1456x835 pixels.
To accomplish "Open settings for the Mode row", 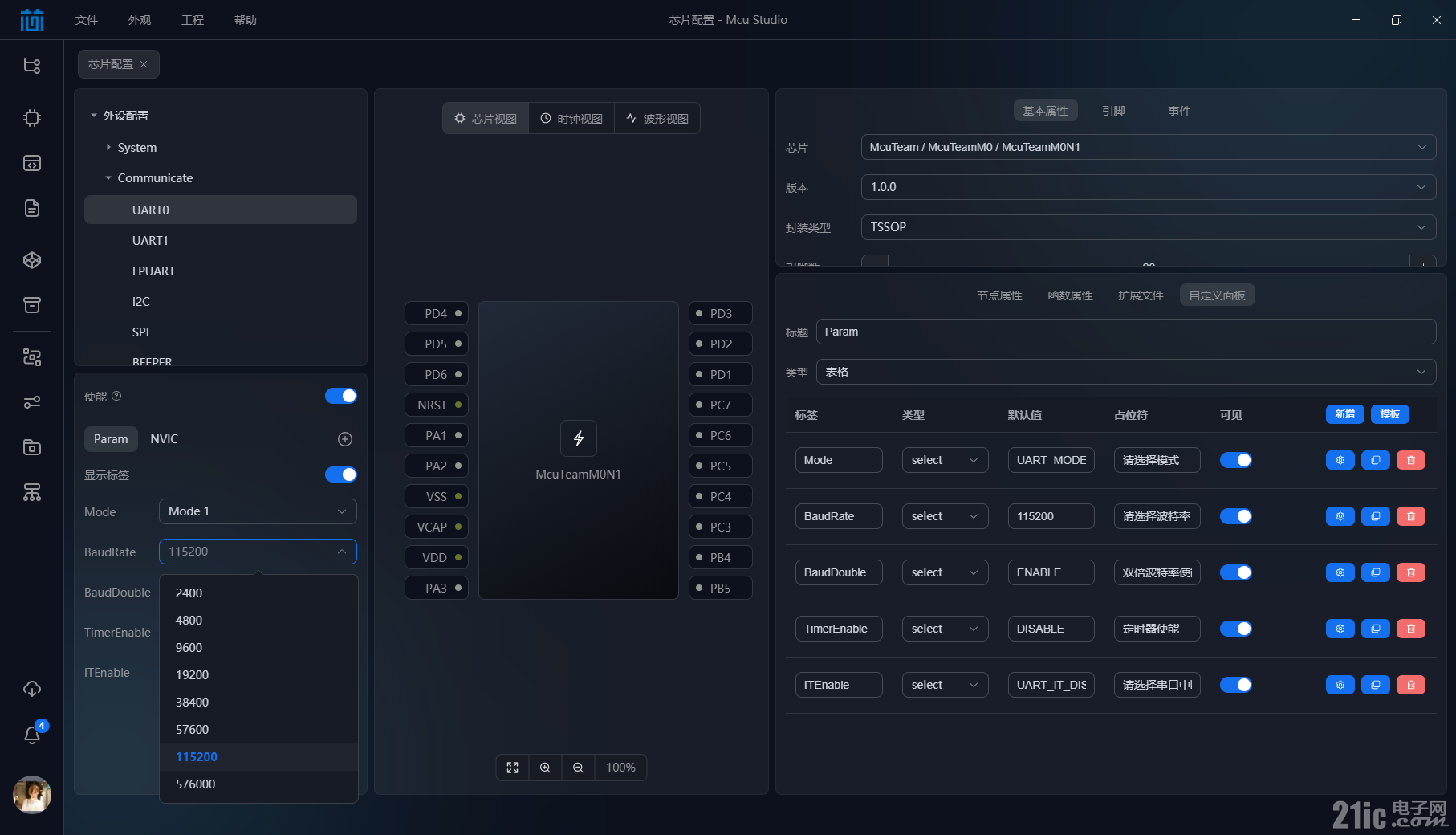I will [1340, 460].
